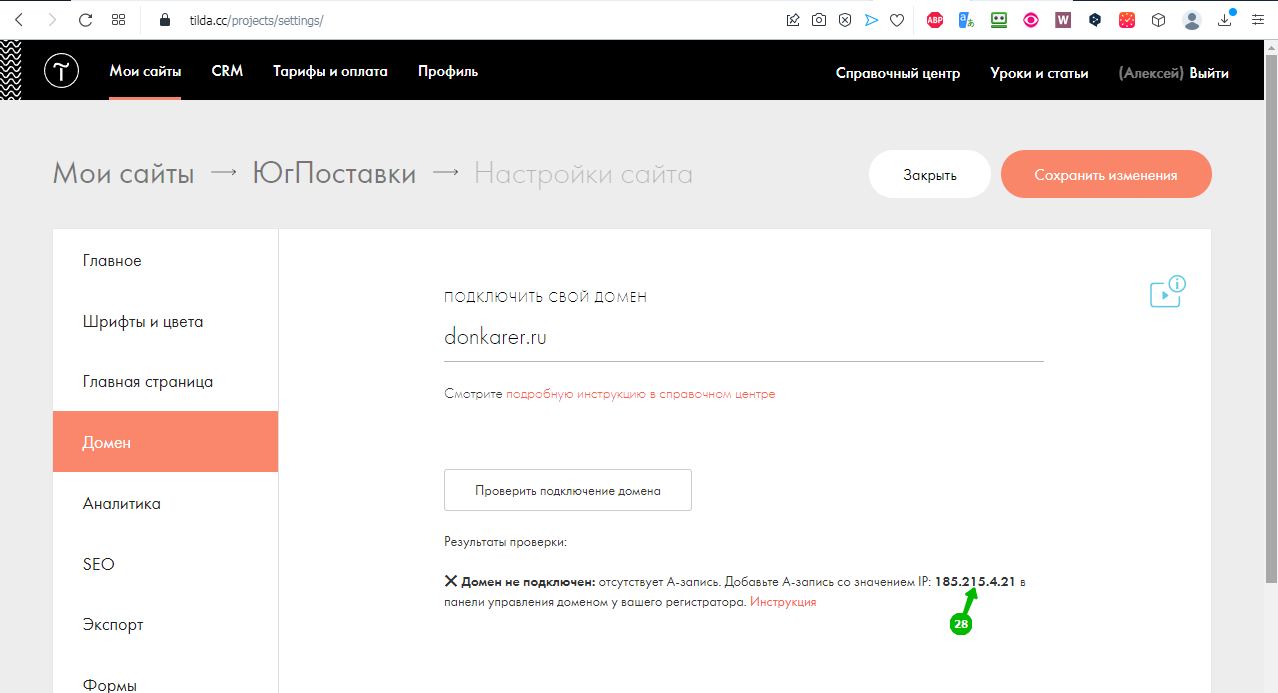Open the extensions cube icon
Screen dimensions: 1278x693
[x=1158, y=19]
